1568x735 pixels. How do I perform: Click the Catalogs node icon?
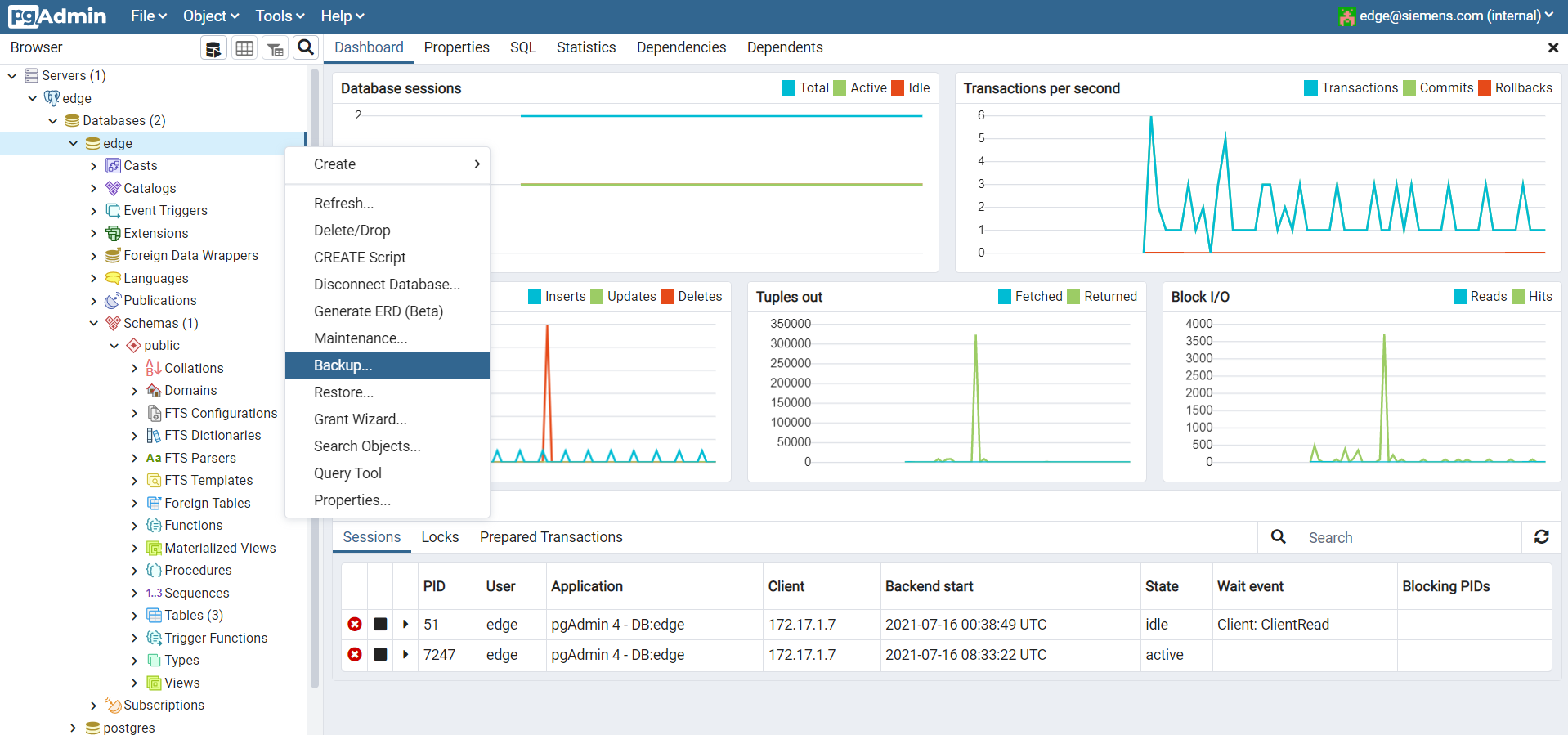click(x=114, y=188)
